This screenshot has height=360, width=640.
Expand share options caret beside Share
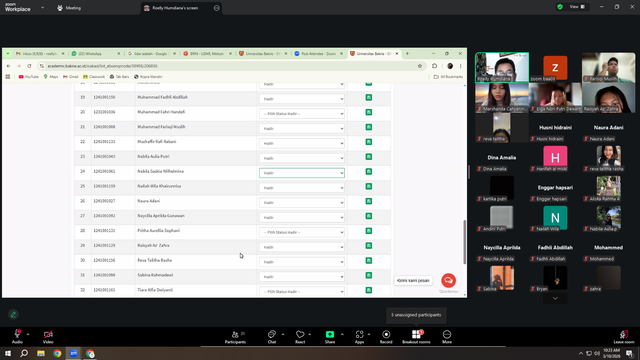pos(342,334)
